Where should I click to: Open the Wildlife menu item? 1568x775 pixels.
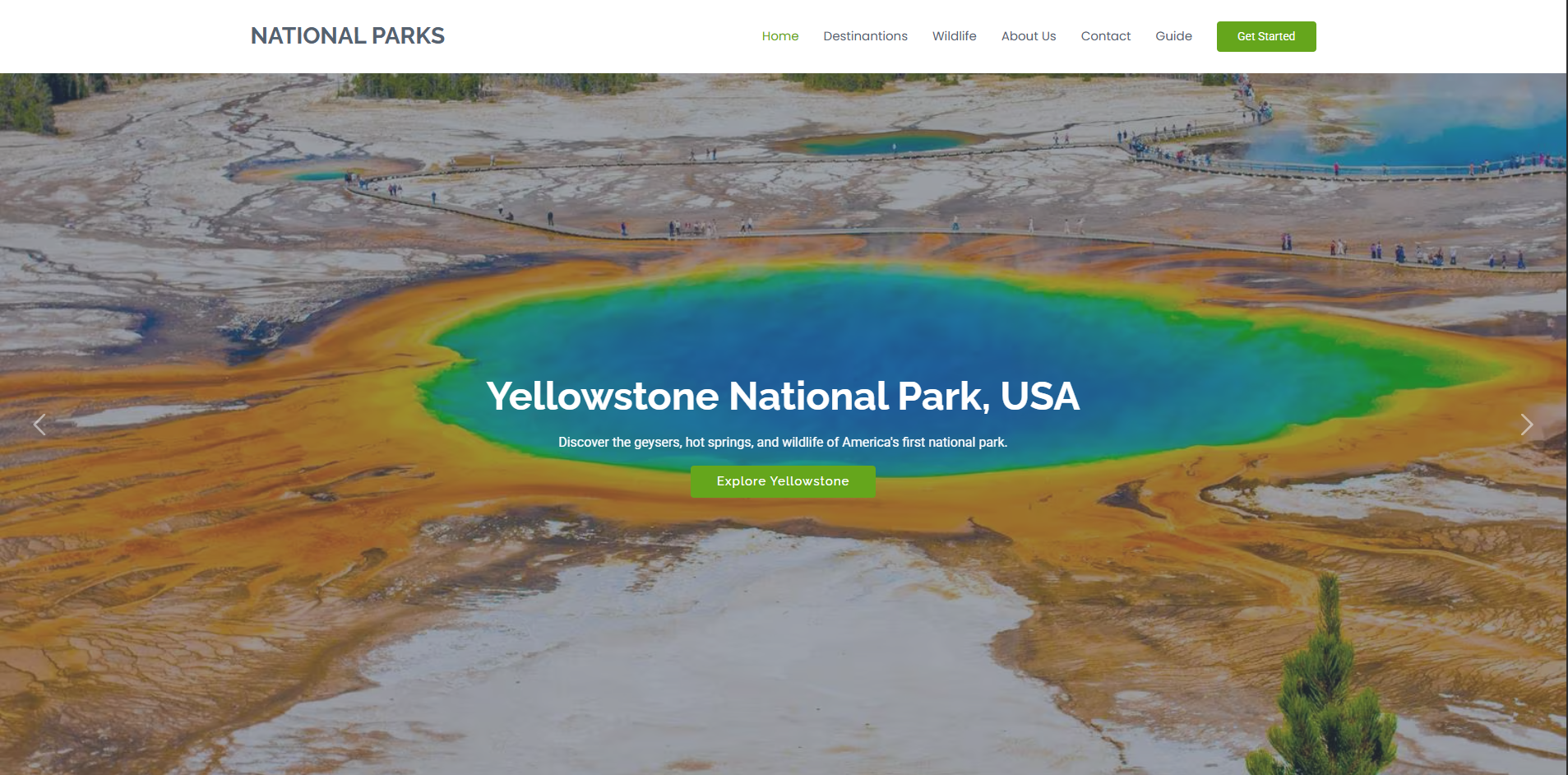tap(954, 36)
